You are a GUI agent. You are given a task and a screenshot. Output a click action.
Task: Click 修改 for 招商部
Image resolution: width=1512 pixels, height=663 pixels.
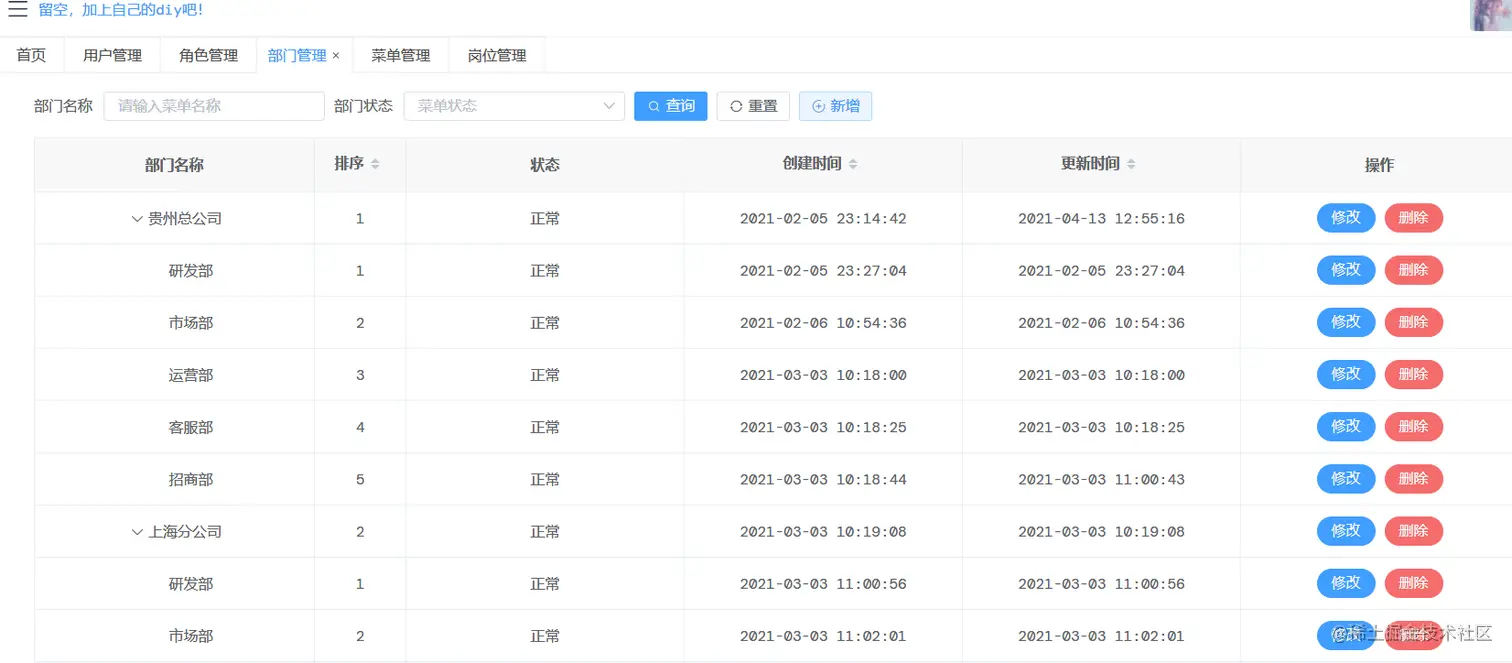(1346, 479)
